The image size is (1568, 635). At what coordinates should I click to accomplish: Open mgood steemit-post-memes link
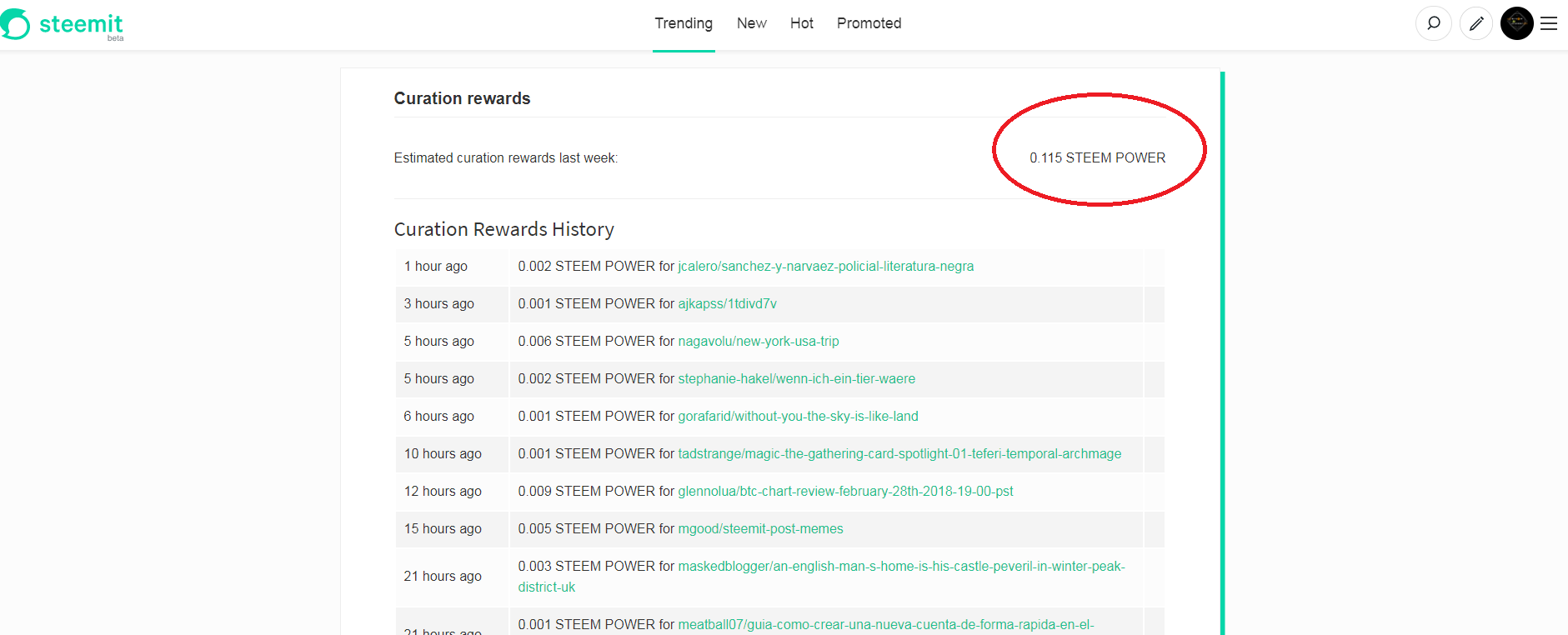pos(761,529)
